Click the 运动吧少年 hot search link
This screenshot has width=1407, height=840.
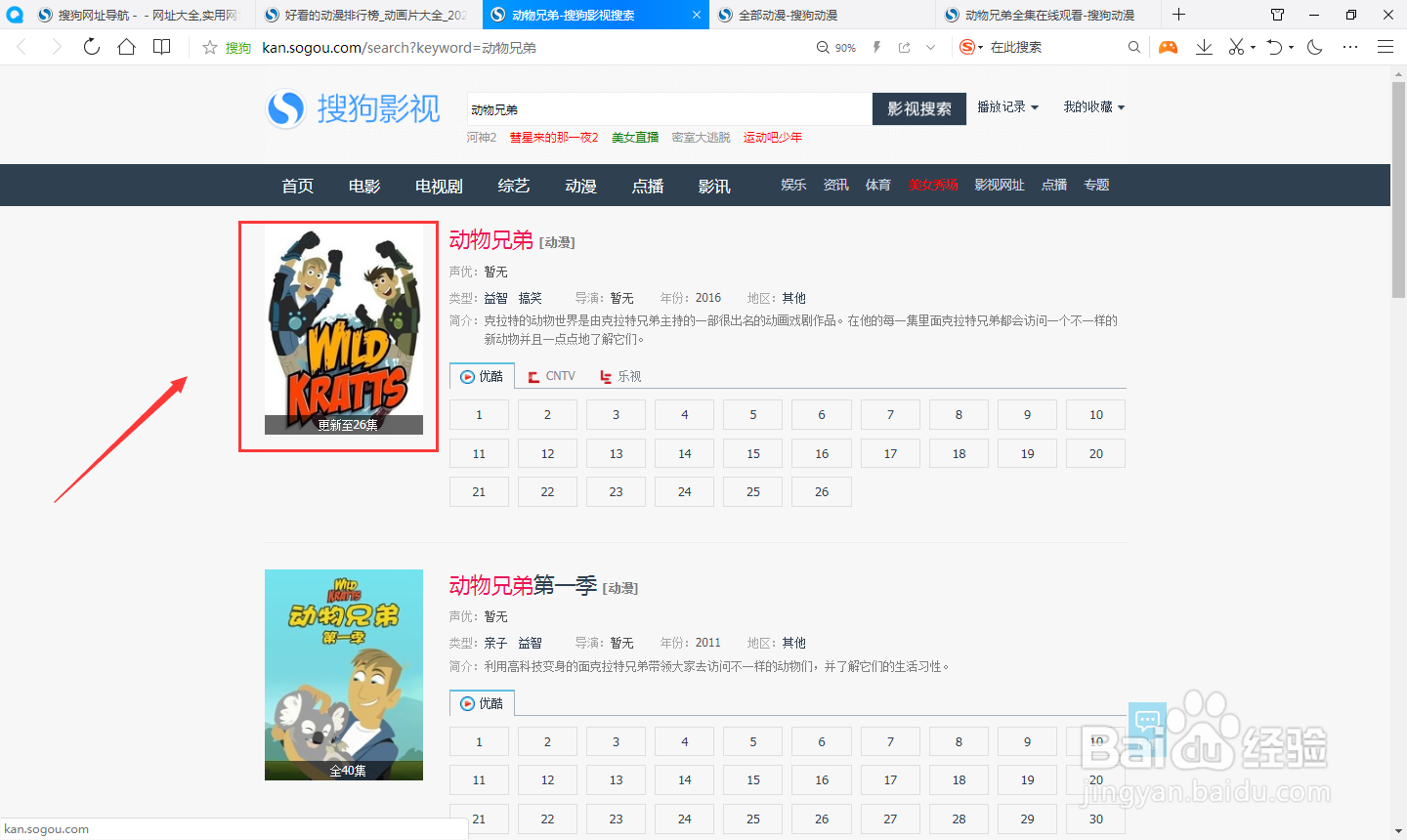click(x=773, y=138)
